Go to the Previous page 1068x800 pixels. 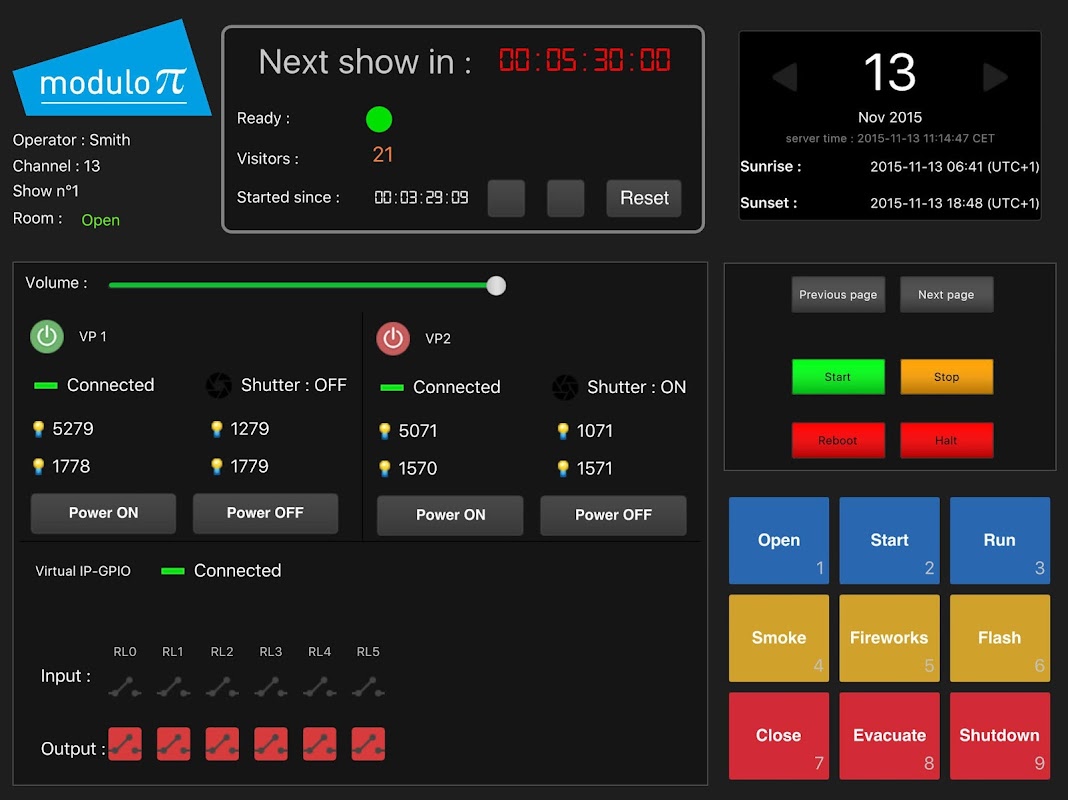[x=838, y=295]
